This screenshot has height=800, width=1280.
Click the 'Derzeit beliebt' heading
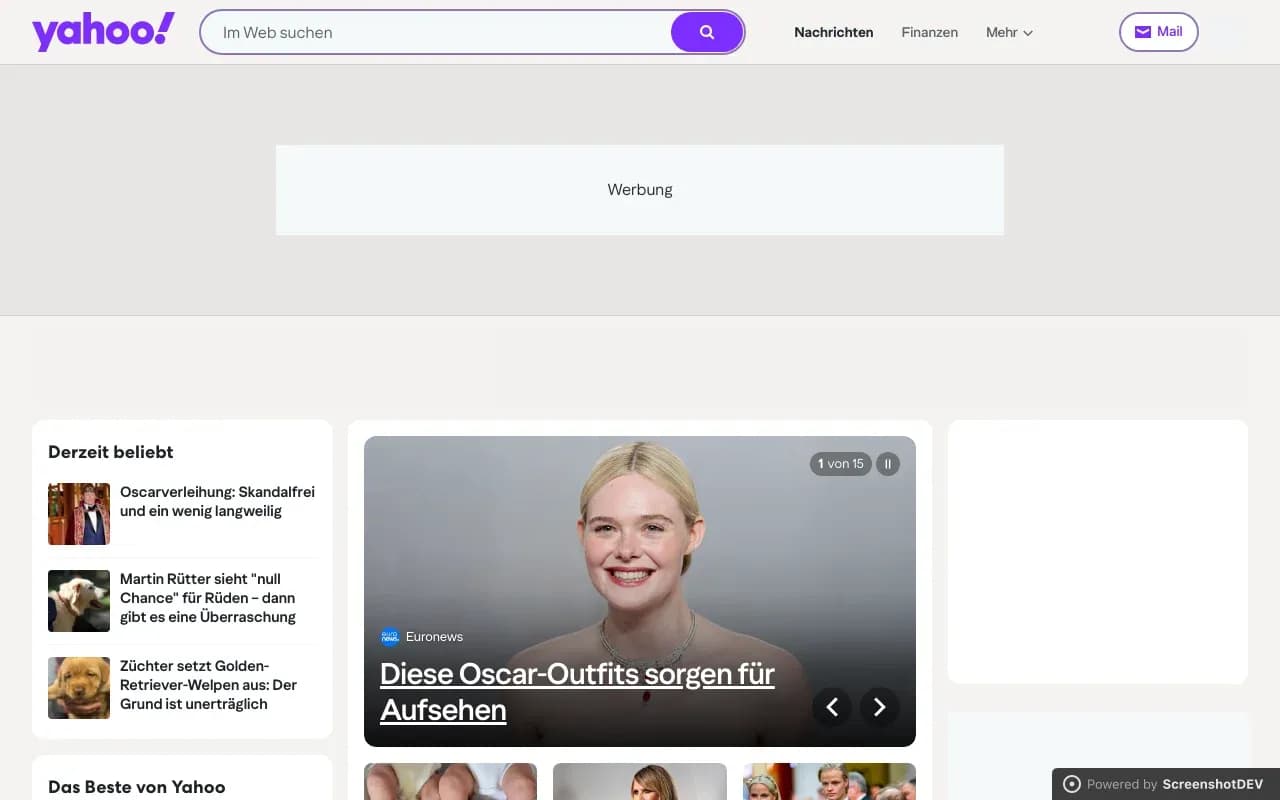111,452
